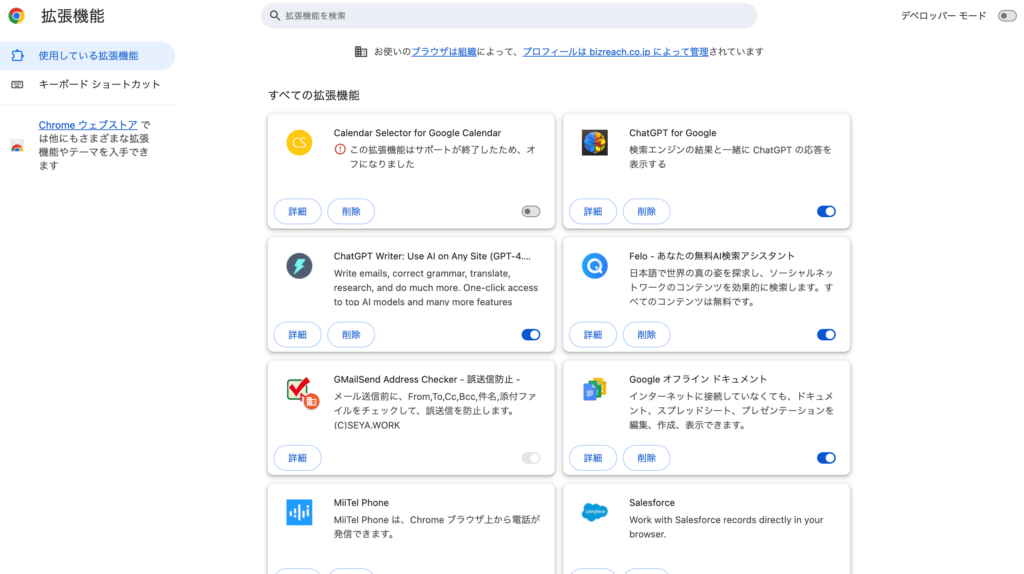Click the Chrome logo icon
Viewport: 1024px width, 574px height.
point(16,16)
